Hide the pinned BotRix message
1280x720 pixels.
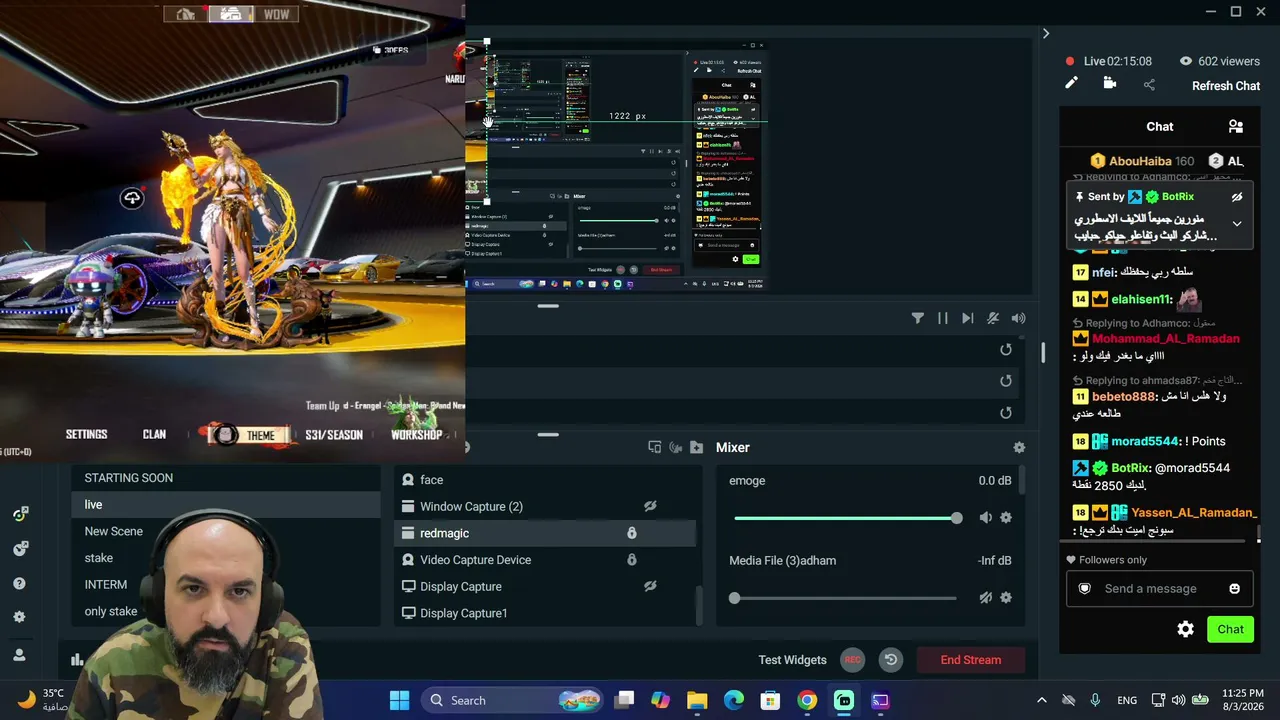pos(1237,197)
